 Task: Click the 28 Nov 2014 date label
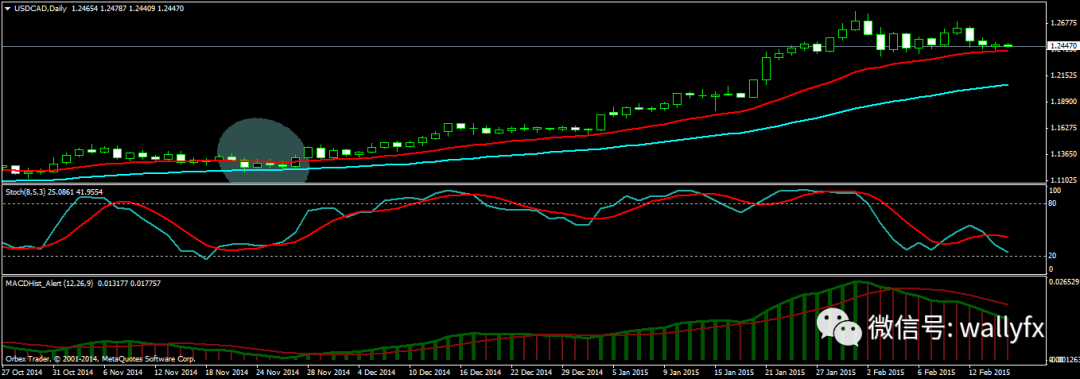pos(329,371)
